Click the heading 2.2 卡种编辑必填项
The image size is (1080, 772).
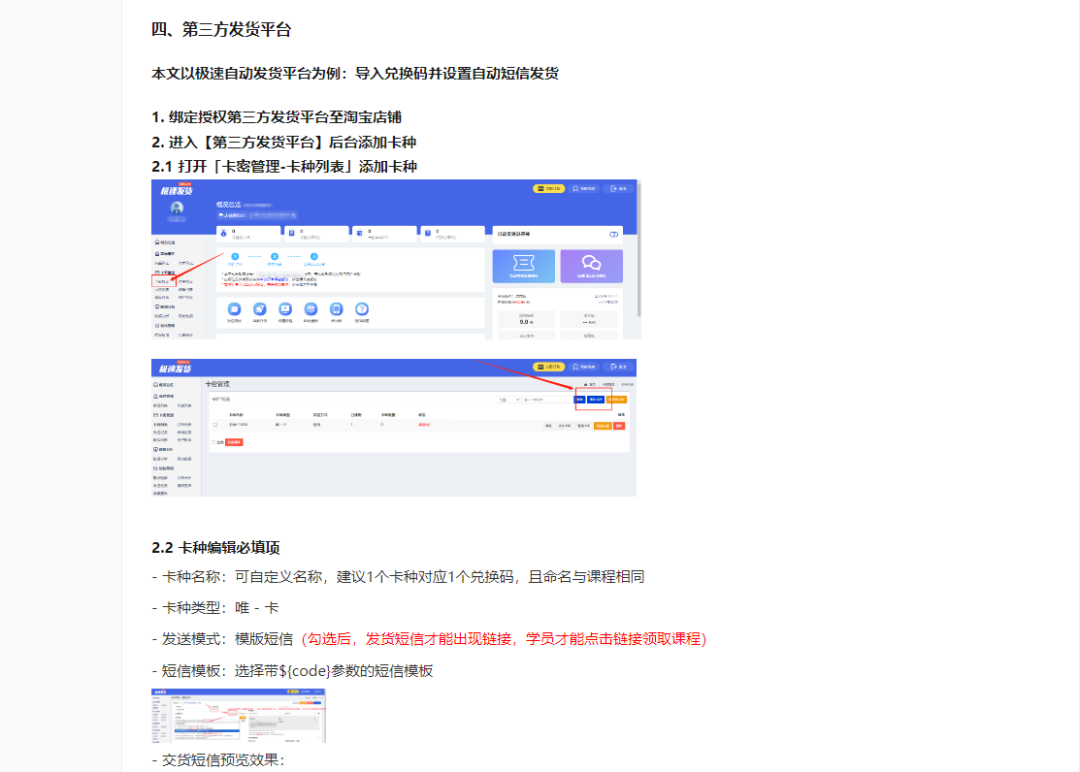[216, 547]
